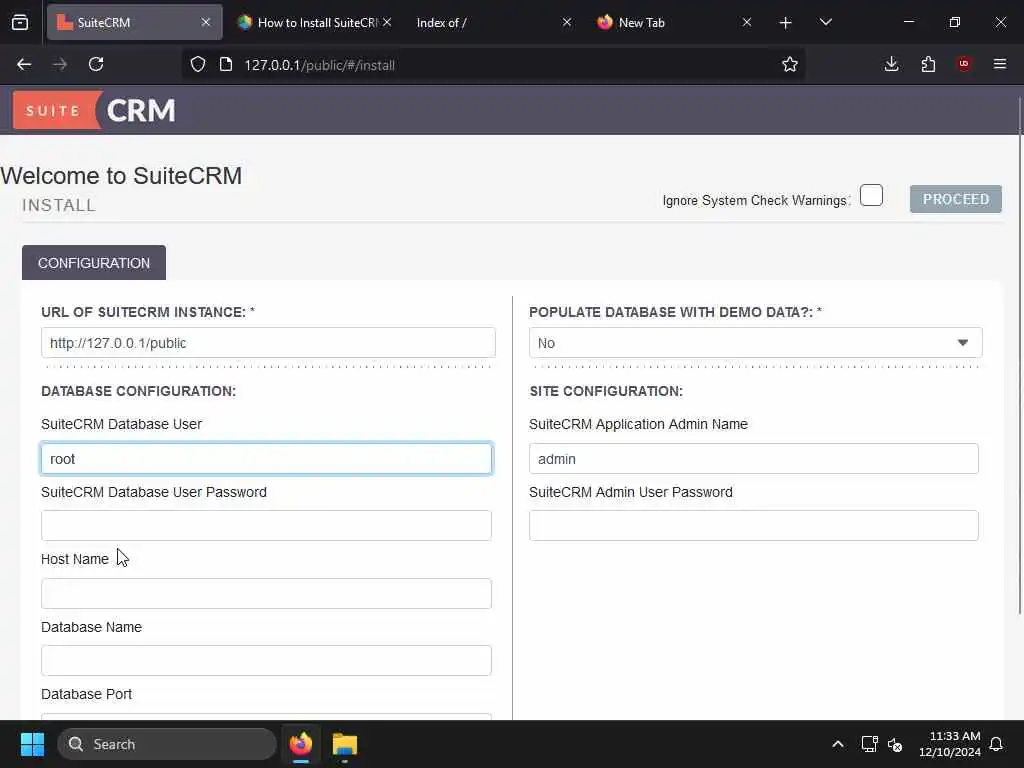Click the Host Name input field
This screenshot has height=768, width=1024.
tap(266, 594)
